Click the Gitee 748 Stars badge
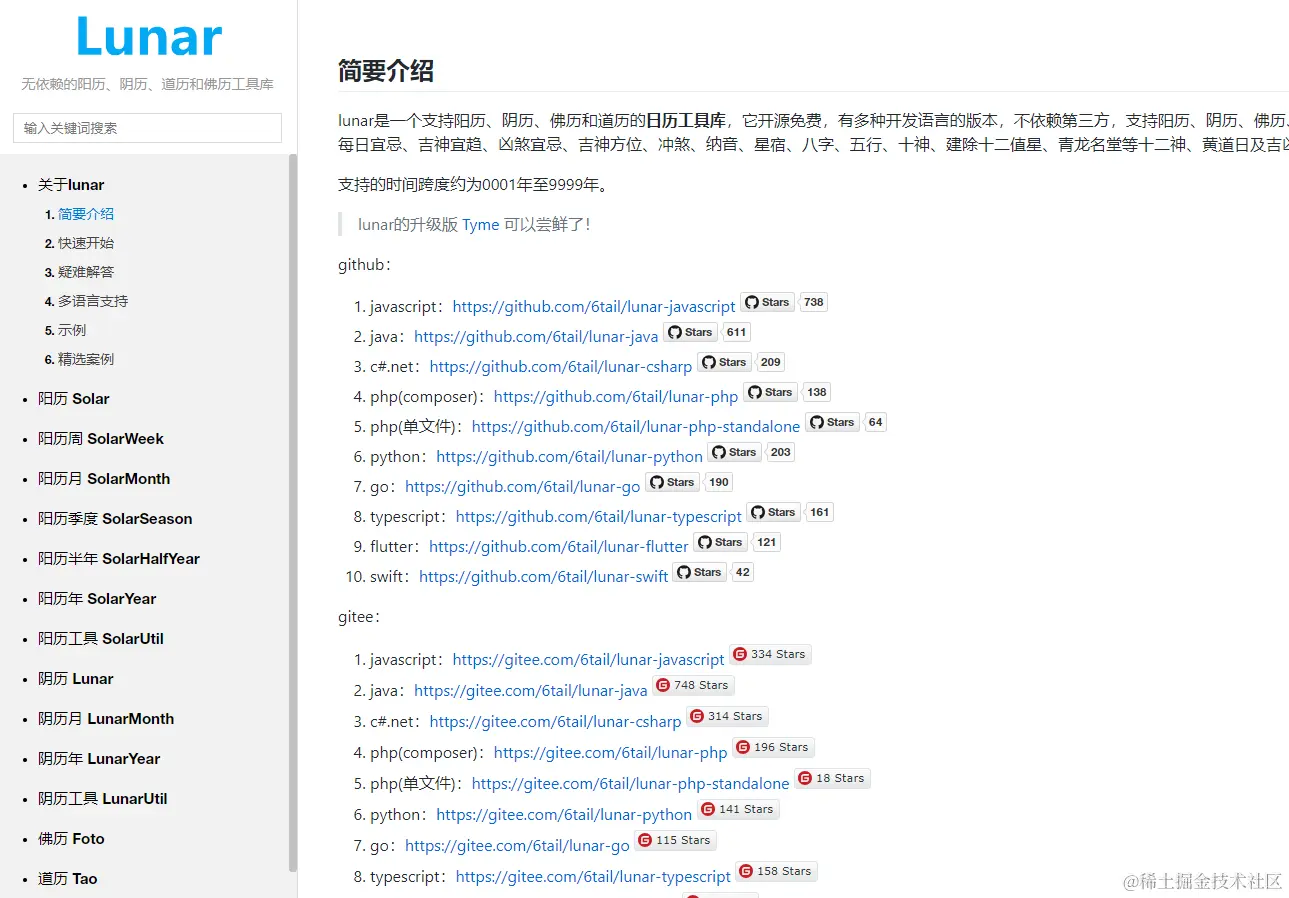Viewport: 1289px width, 898px height. point(694,685)
